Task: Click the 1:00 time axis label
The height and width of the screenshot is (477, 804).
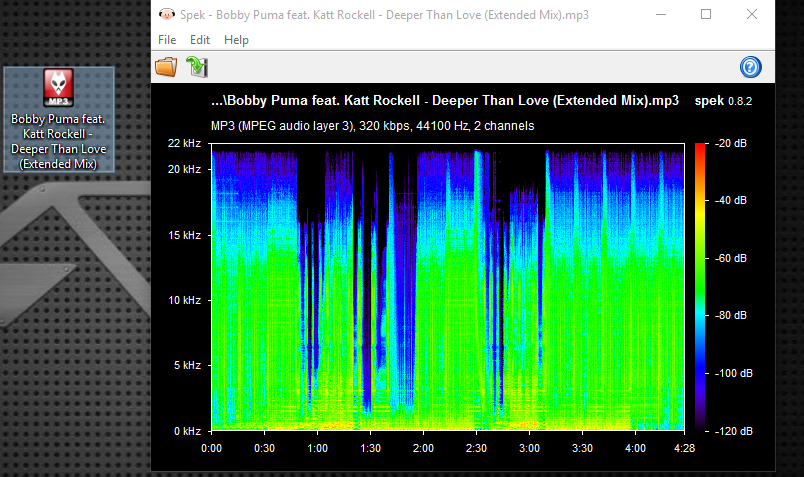Action: click(317, 448)
